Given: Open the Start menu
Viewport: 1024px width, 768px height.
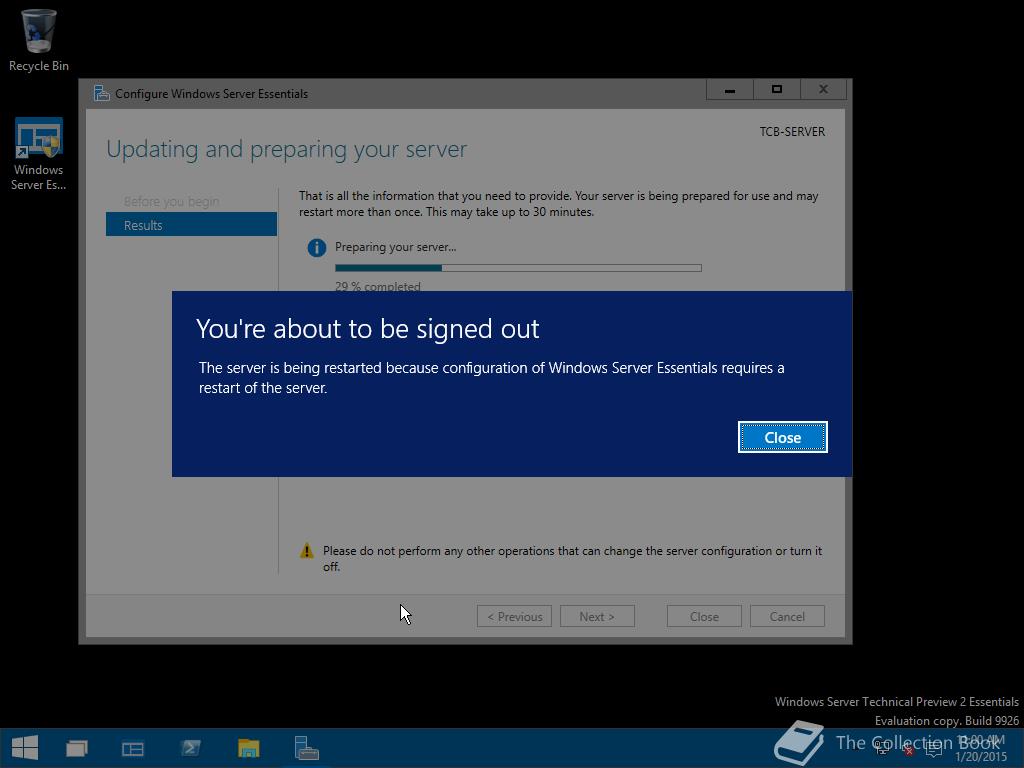Looking at the screenshot, I should (x=25, y=748).
